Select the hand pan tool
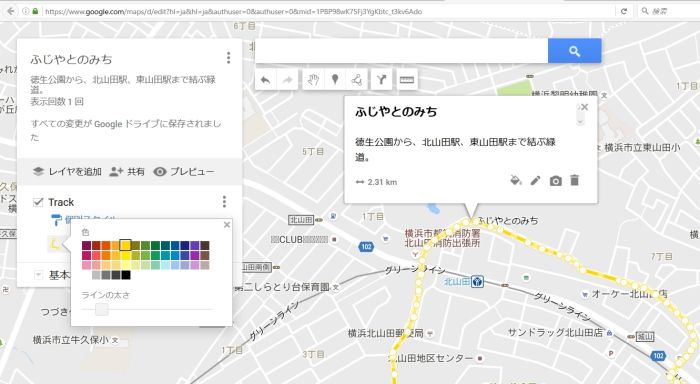This screenshot has width=700, height=384. (x=313, y=80)
